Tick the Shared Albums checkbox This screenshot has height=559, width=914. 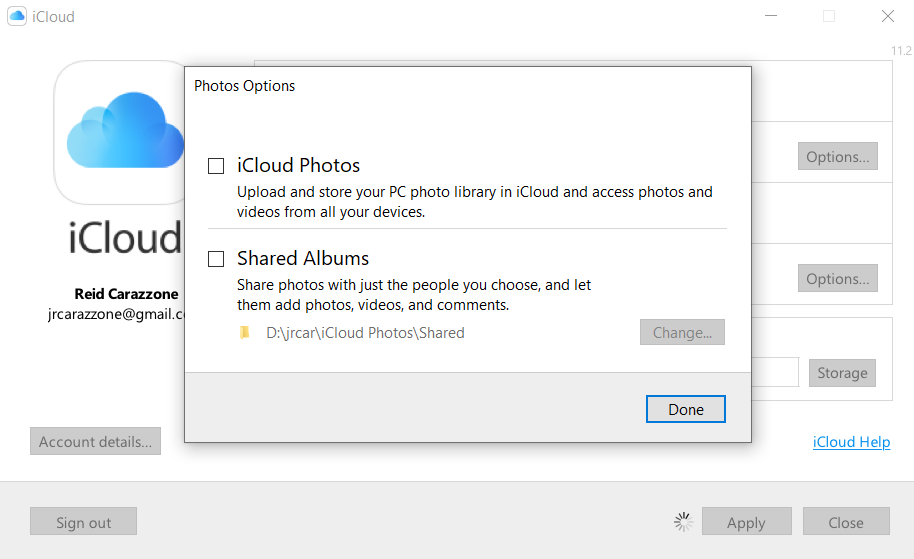pyautogui.click(x=216, y=259)
